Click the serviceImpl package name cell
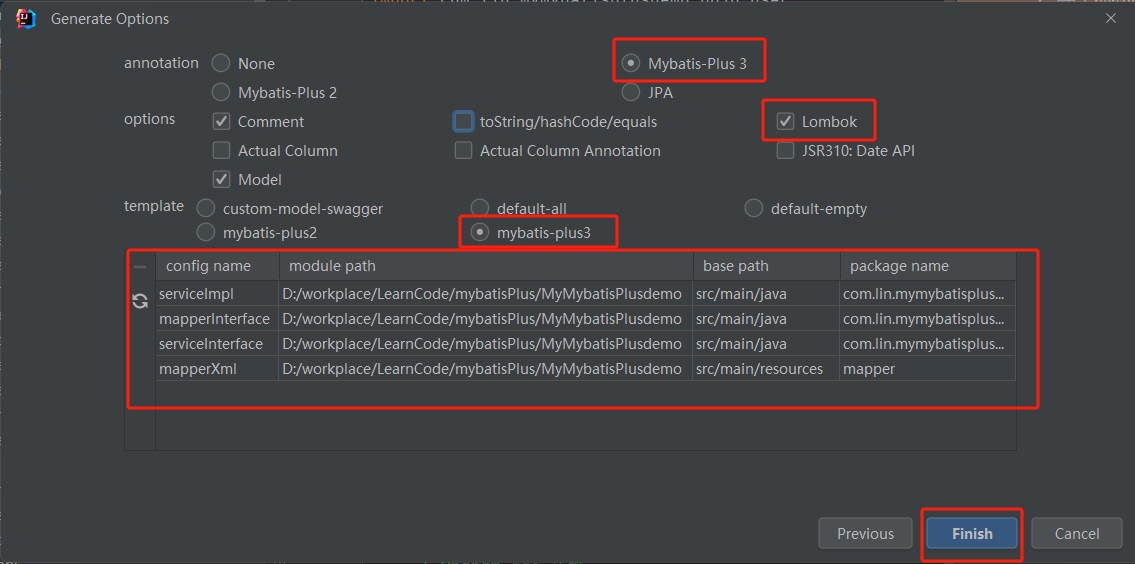Image resolution: width=1135 pixels, height=564 pixels. [x=927, y=294]
